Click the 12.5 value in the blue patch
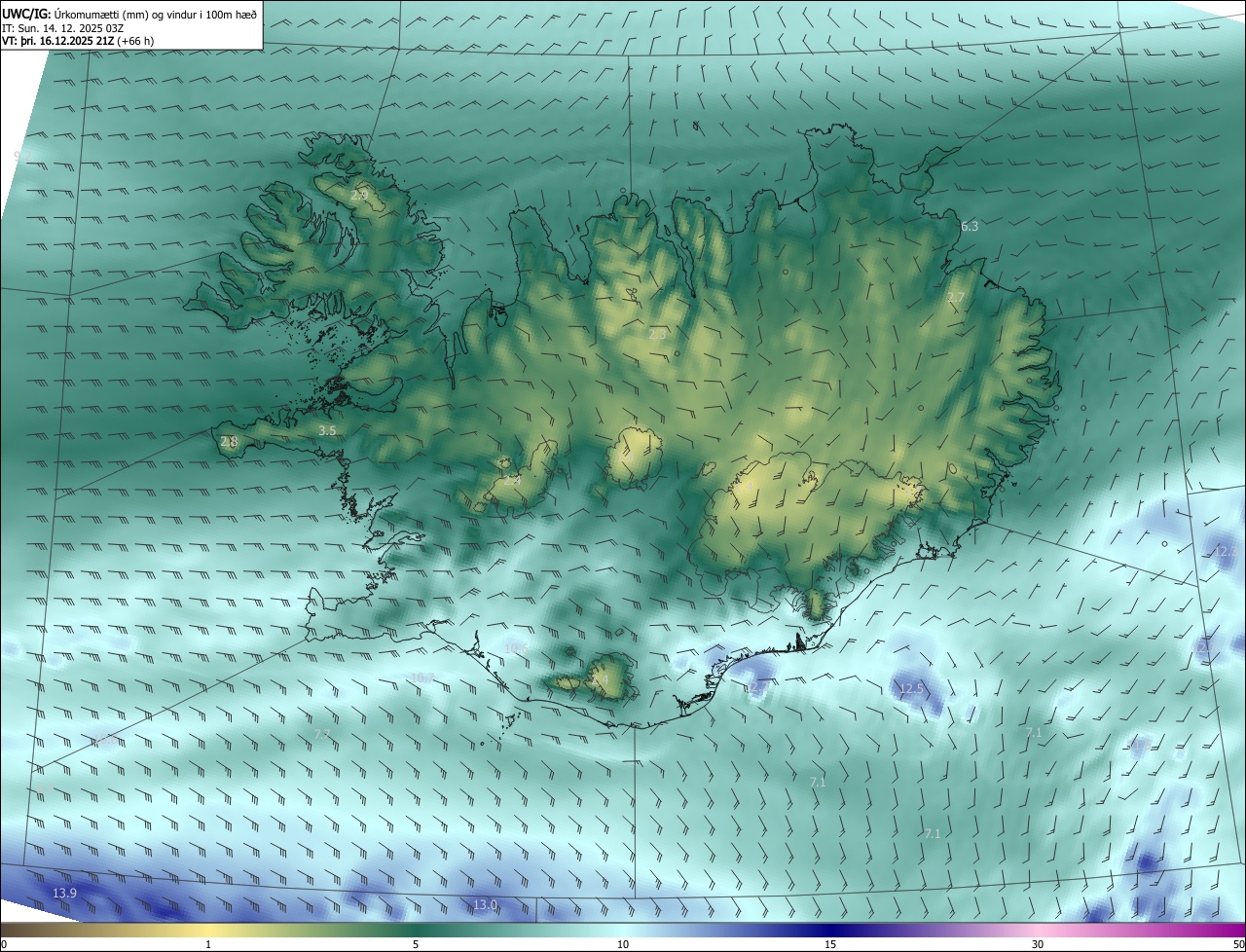 911,688
